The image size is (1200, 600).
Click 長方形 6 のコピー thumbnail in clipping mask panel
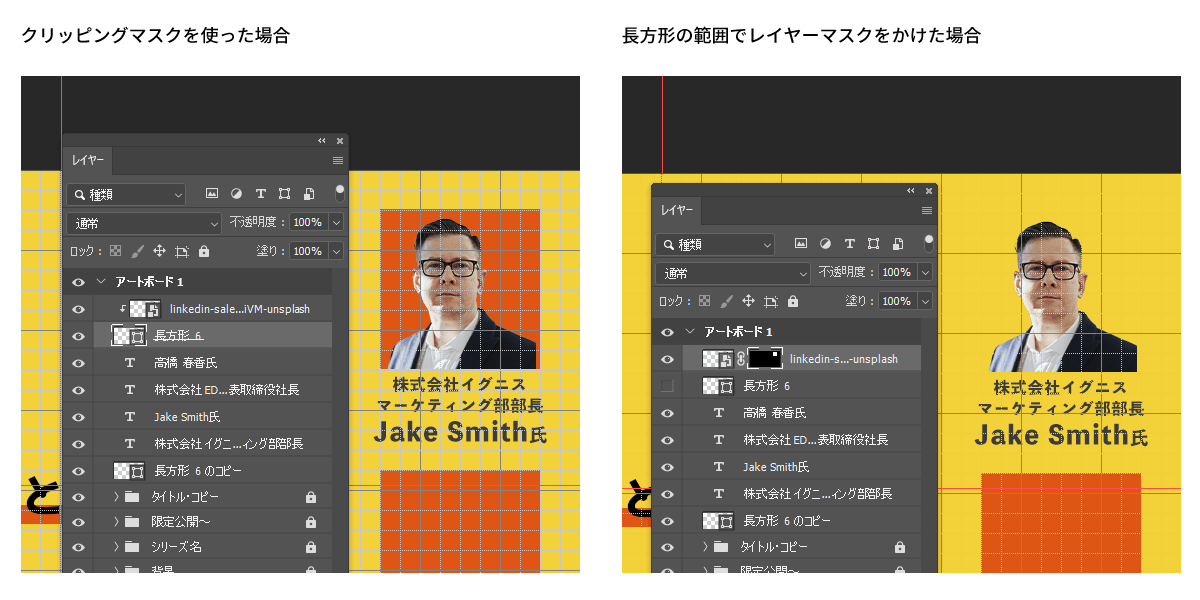131,470
